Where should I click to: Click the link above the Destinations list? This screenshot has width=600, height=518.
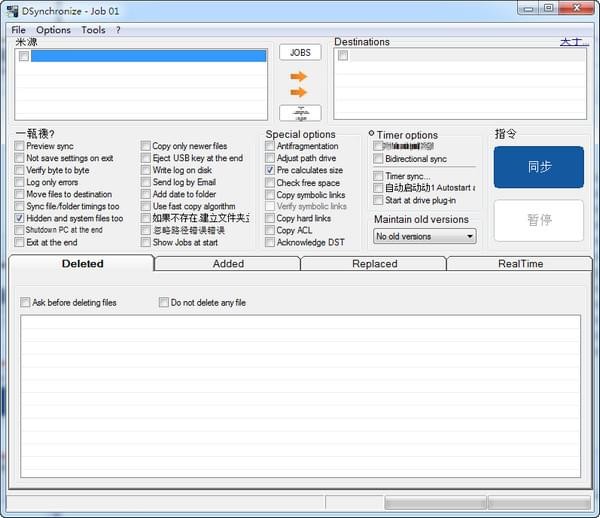[574, 42]
